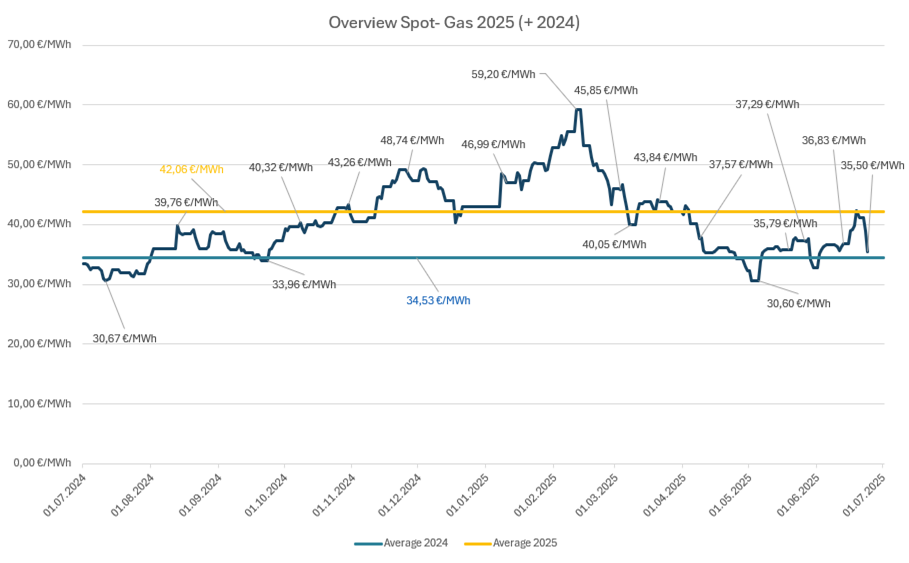Click the 43,84 €/MWh data label
This screenshot has height=563, width=909.
pos(665,158)
